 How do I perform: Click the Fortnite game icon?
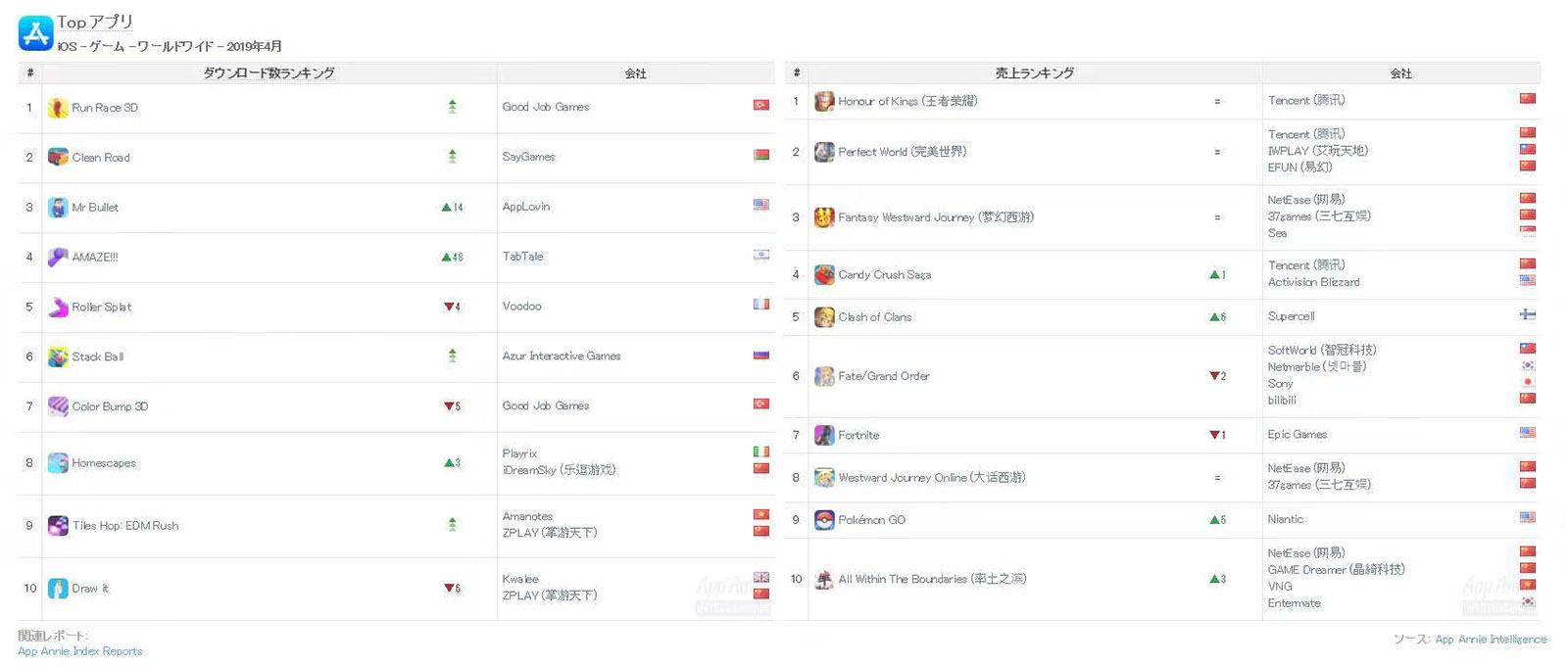click(824, 435)
